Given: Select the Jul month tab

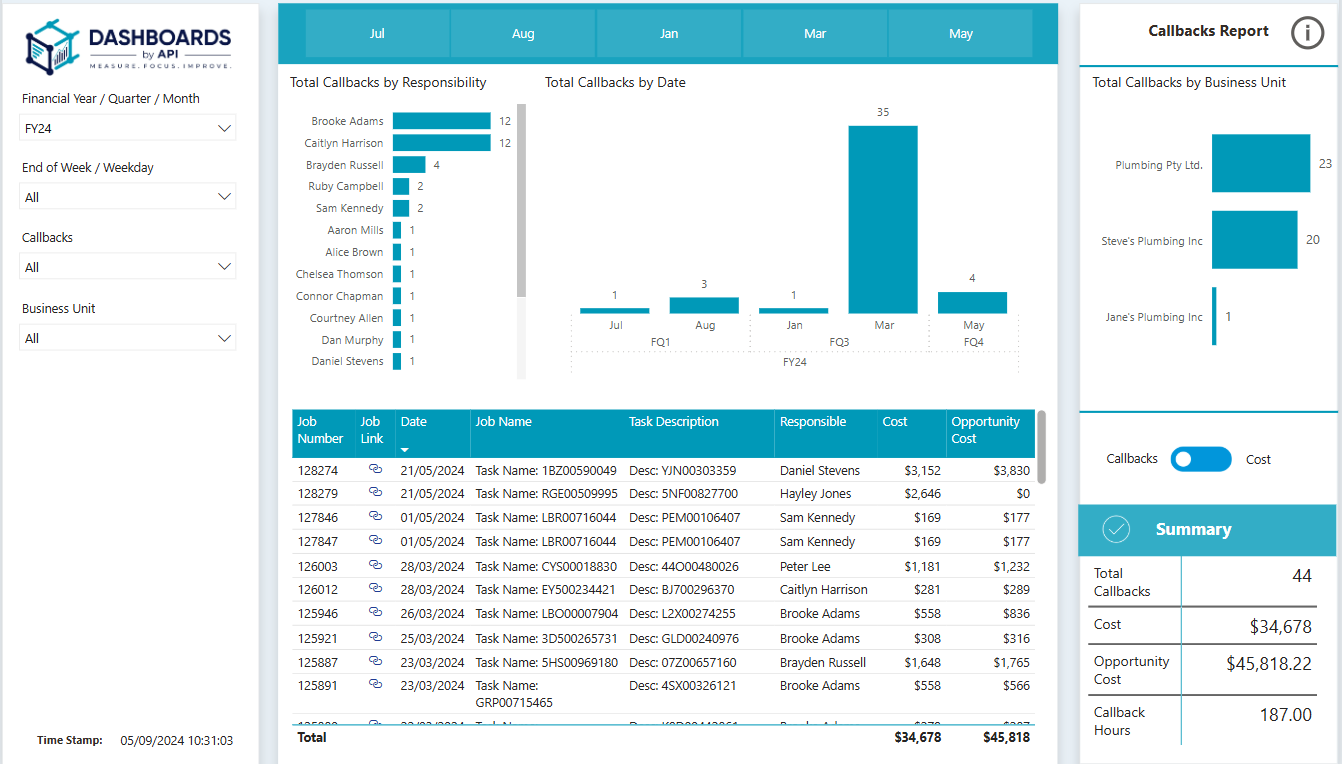Looking at the screenshot, I should 377,34.
